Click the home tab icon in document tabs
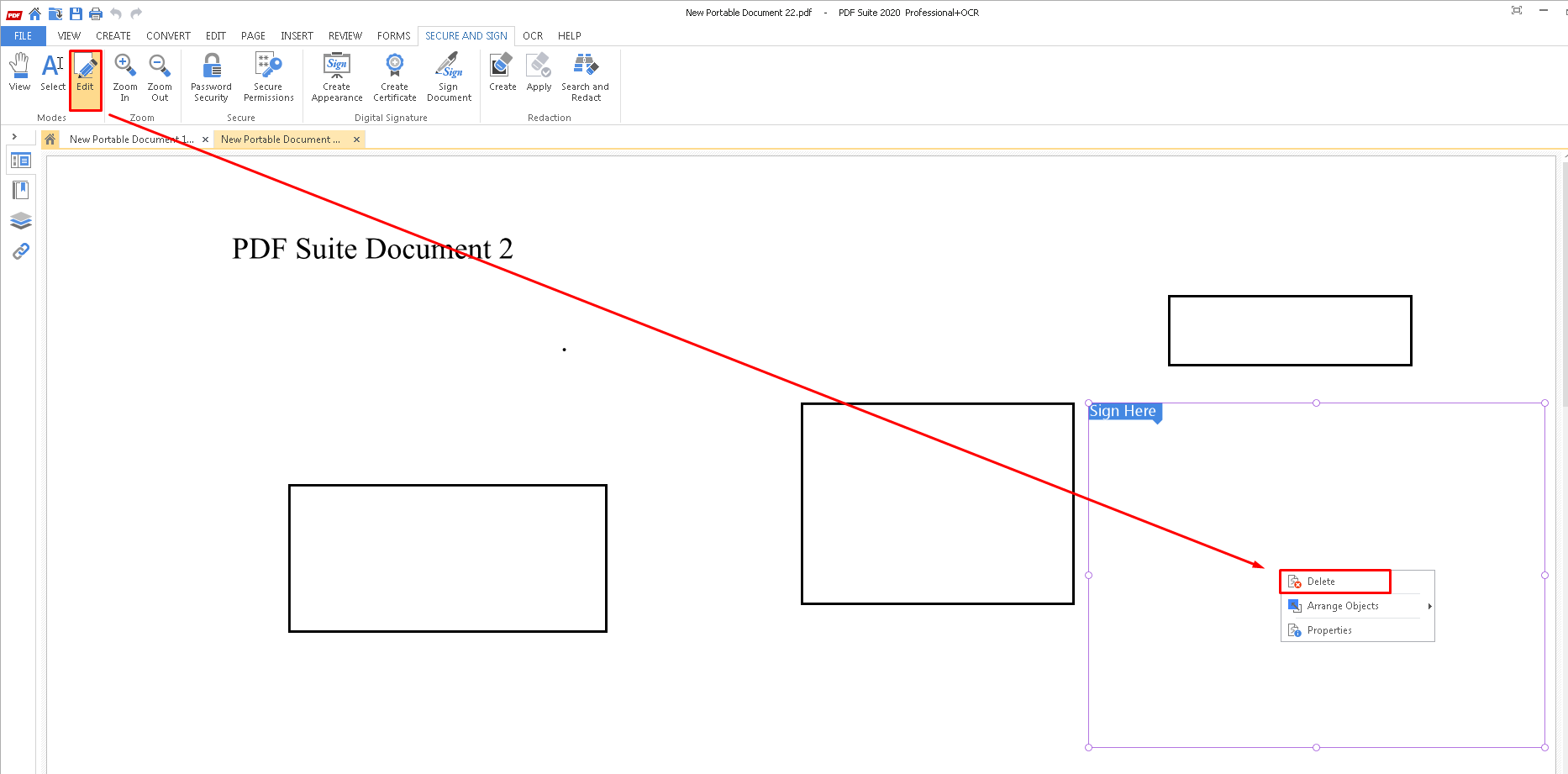Image resolution: width=1568 pixels, height=774 pixels. [50, 140]
